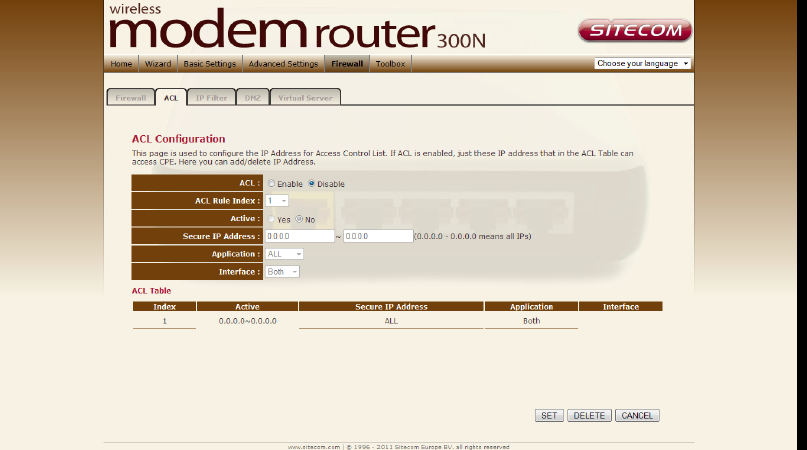807x450 pixels.
Task: Enable ACL radio button
Action: [271, 183]
